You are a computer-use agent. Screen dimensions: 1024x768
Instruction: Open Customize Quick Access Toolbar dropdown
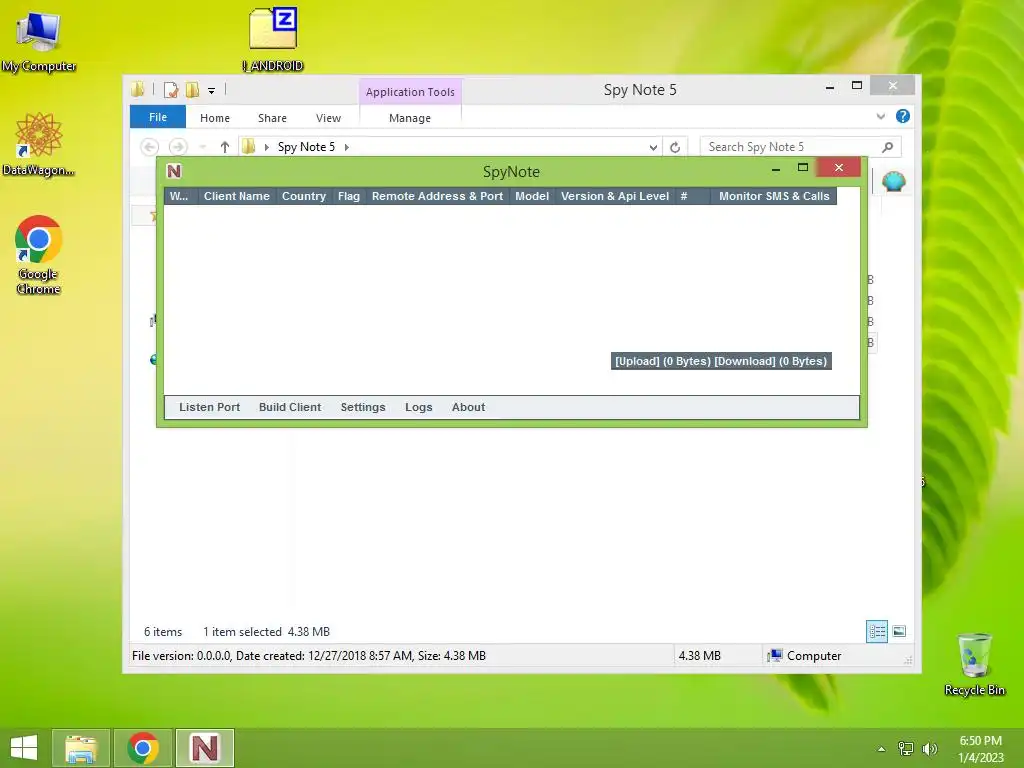[x=211, y=91]
